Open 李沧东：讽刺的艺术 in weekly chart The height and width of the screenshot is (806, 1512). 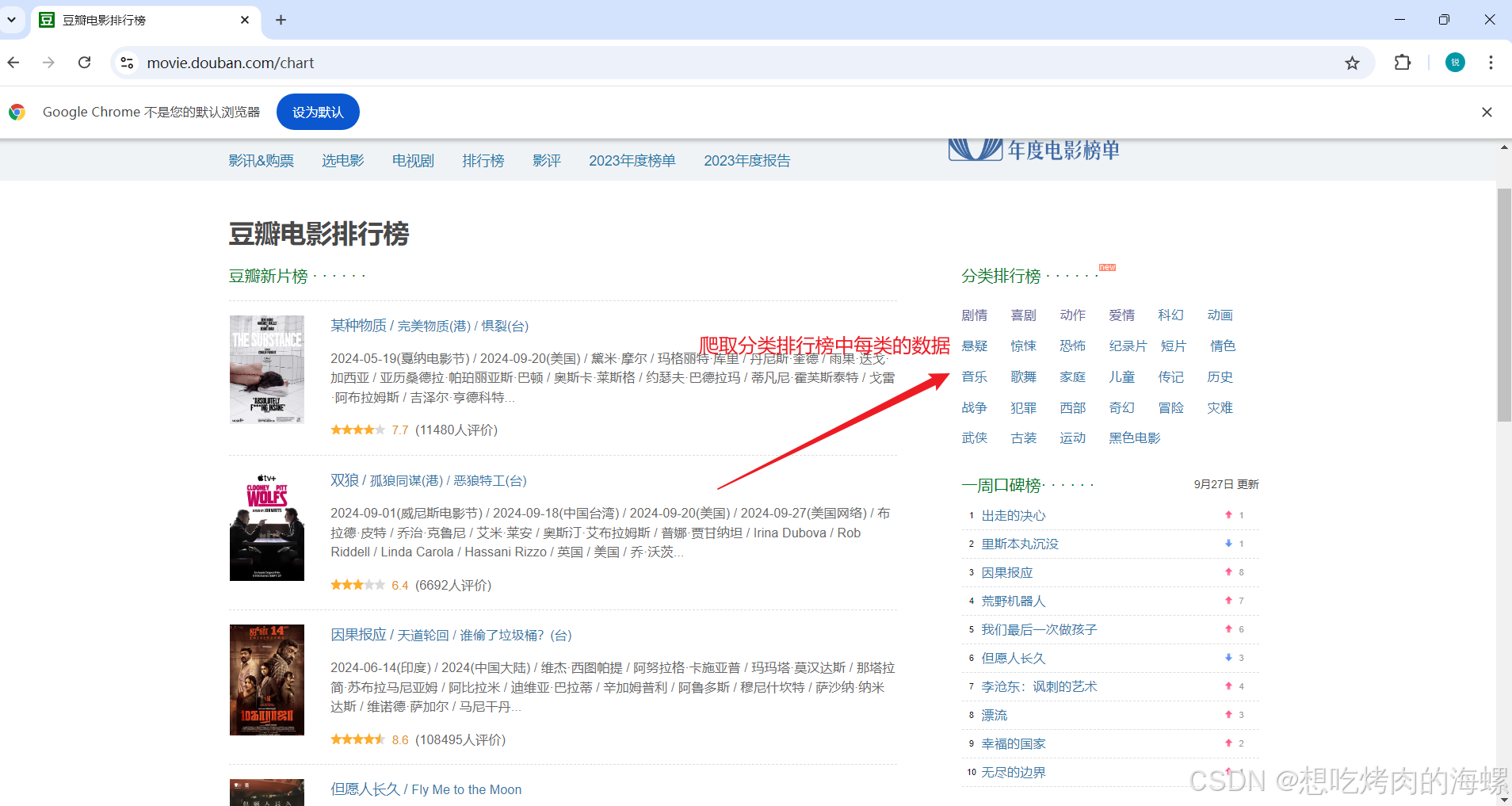(1040, 687)
